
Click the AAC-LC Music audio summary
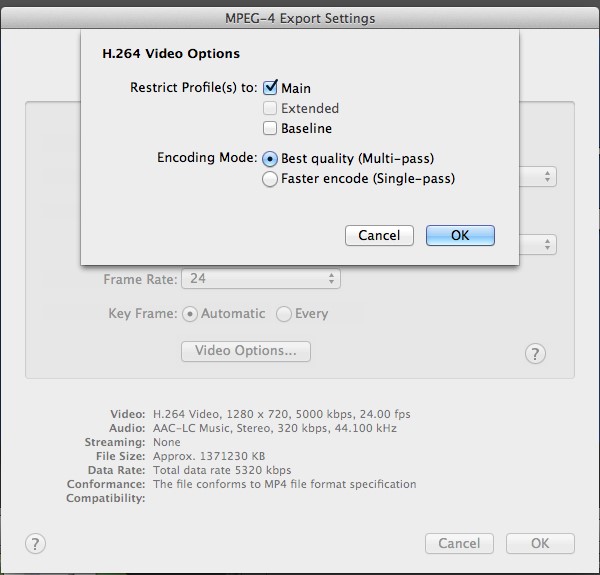coord(275,428)
